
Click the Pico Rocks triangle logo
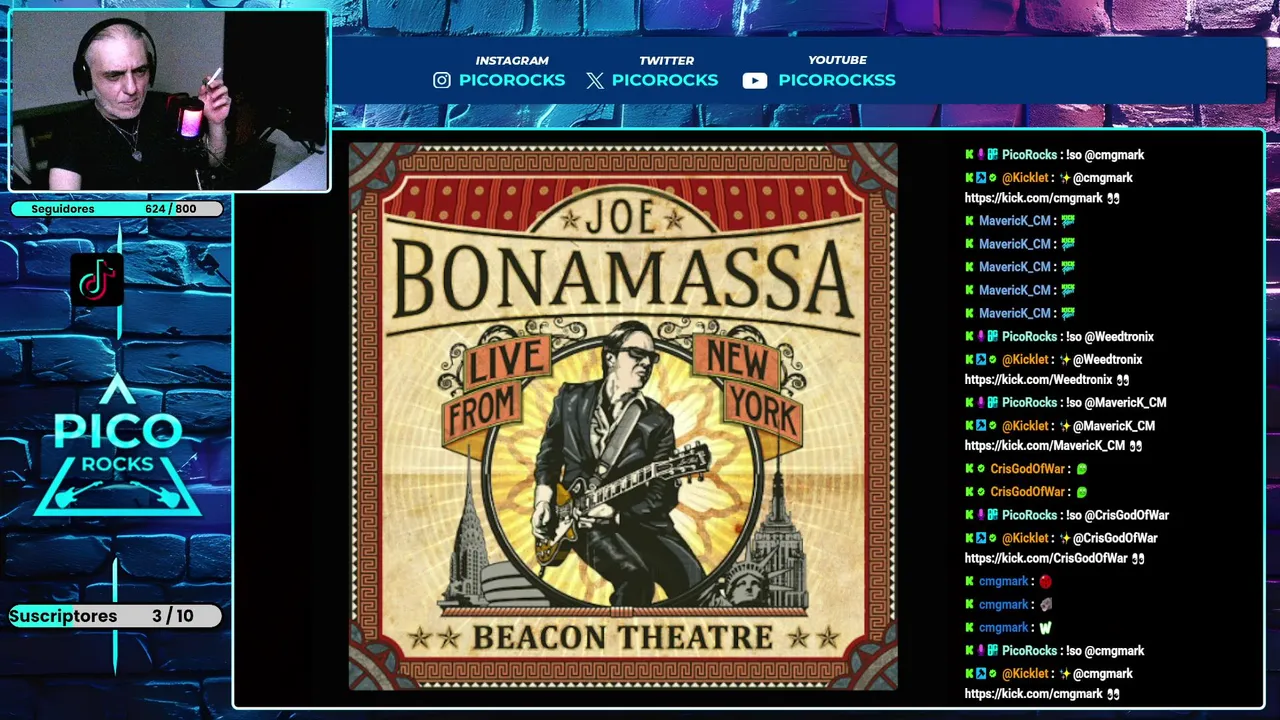pos(118,447)
